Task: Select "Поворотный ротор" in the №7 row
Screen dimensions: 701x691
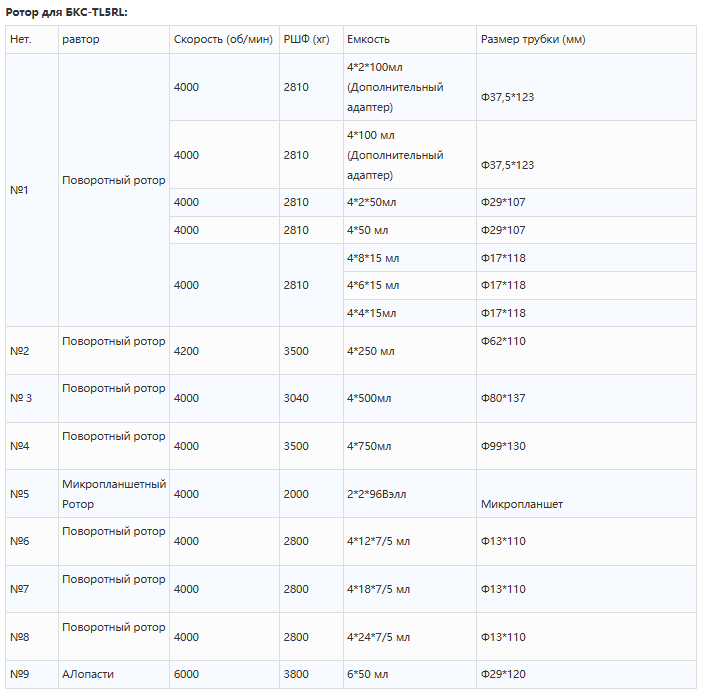Action: pyautogui.click(x=114, y=579)
